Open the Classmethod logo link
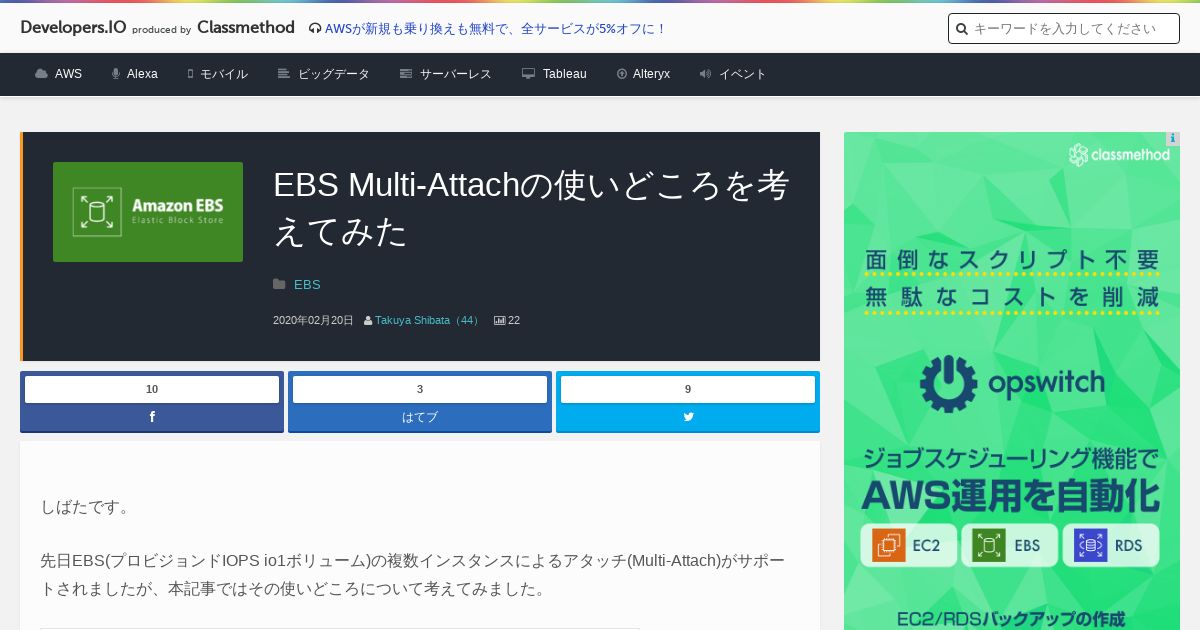Image resolution: width=1200 pixels, height=630 pixels. coord(246,28)
